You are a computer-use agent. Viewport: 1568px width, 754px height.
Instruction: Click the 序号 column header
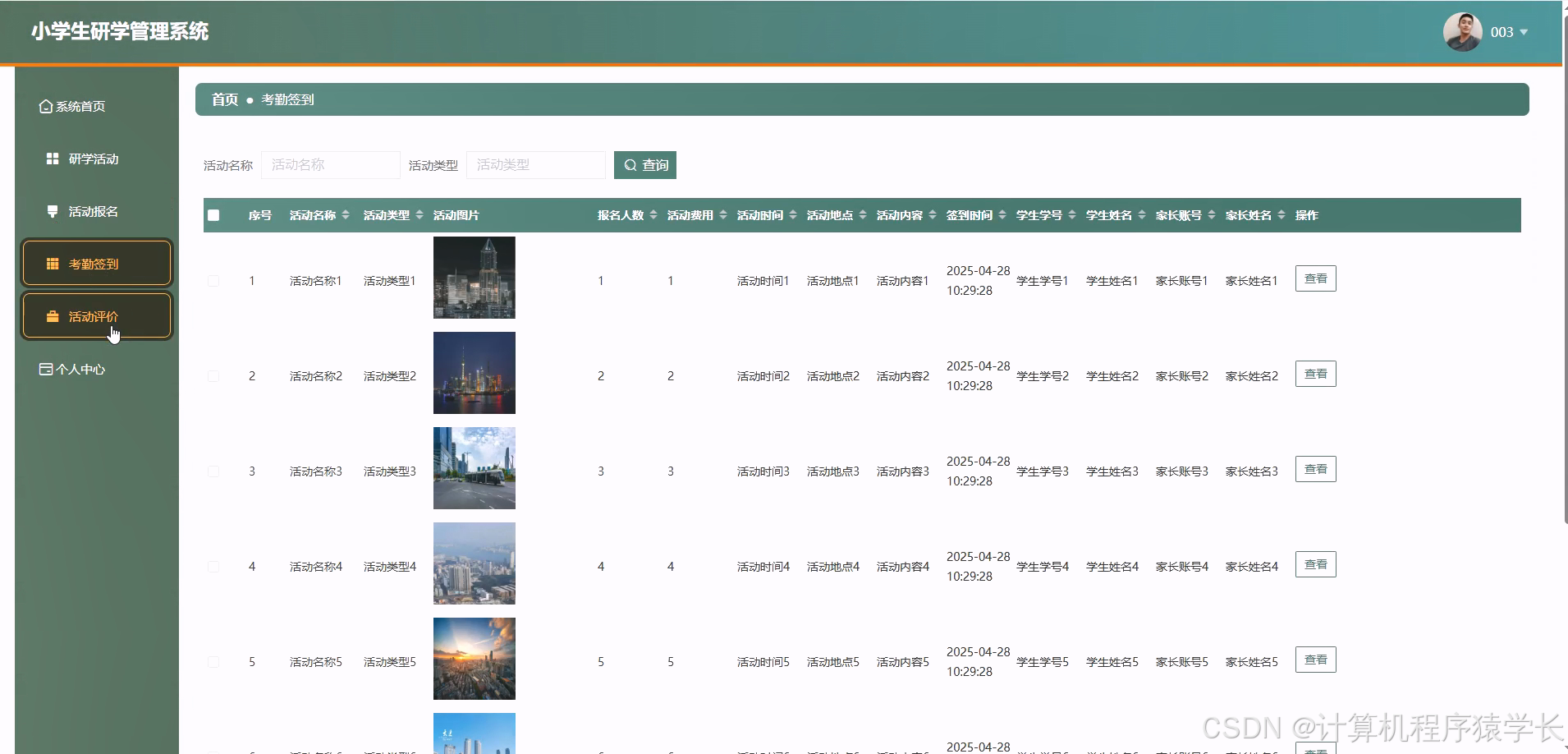(260, 215)
